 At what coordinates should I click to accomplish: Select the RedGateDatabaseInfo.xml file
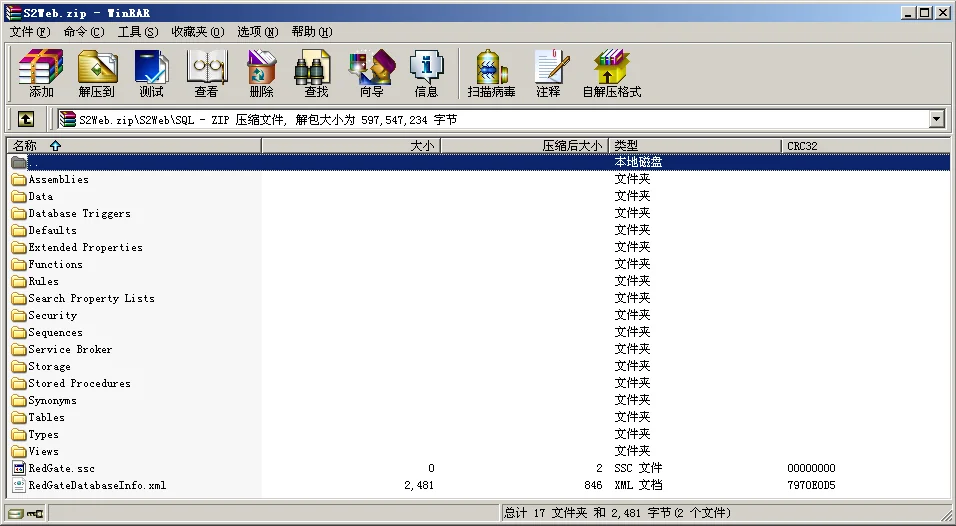96,485
